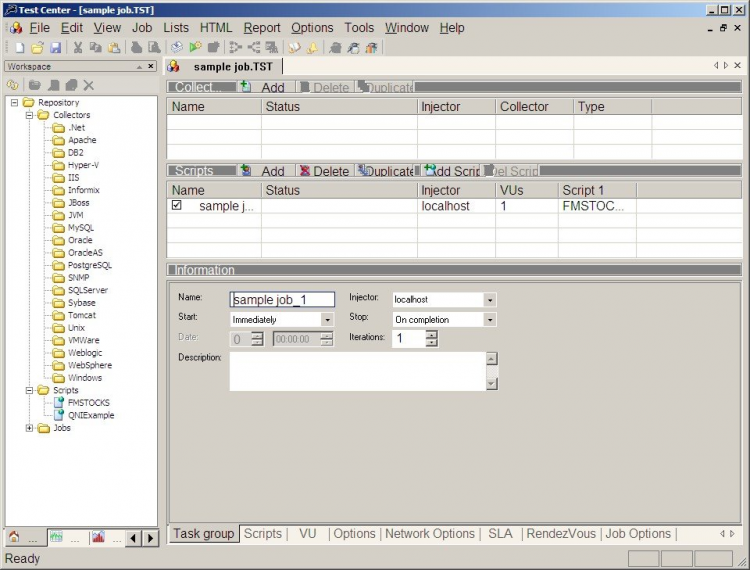Viewport: 750px width, 570px height.
Task: Click the Workspace panel delete X icon
Action: [89, 85]
